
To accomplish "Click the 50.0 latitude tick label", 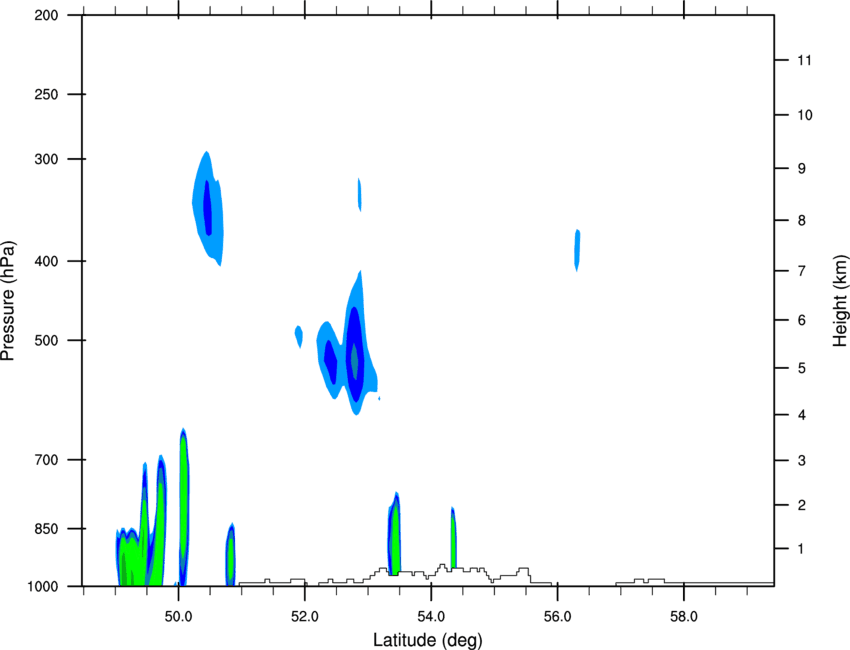I will point(178,617).
